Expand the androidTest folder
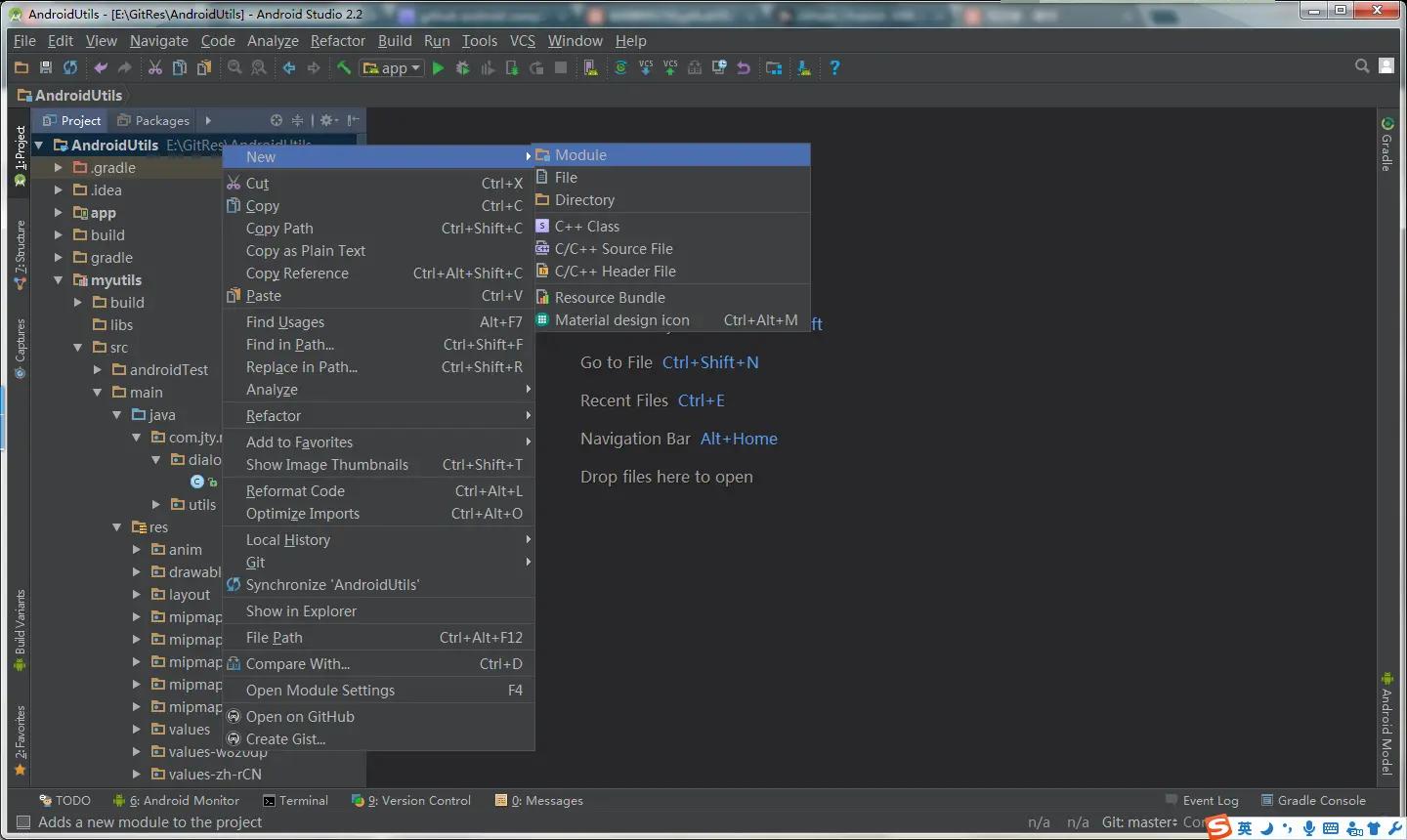1407x840 pixels. point(98,370)
